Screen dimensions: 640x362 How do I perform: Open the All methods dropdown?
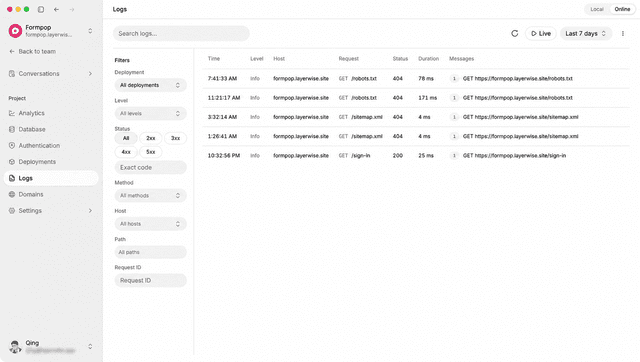(150, 195)
